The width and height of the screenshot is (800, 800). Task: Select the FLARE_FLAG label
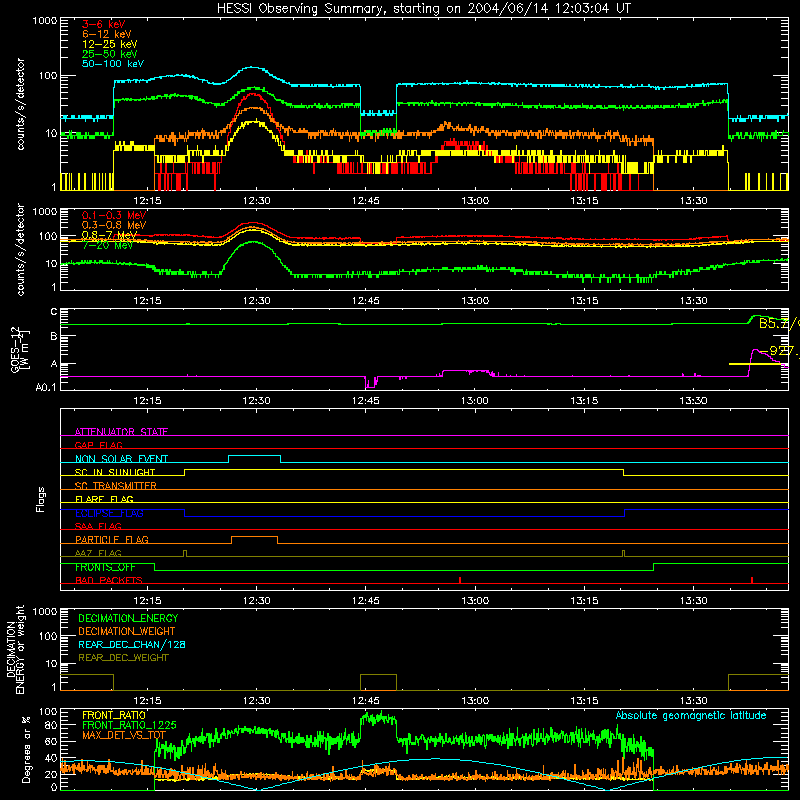[104, 499]
